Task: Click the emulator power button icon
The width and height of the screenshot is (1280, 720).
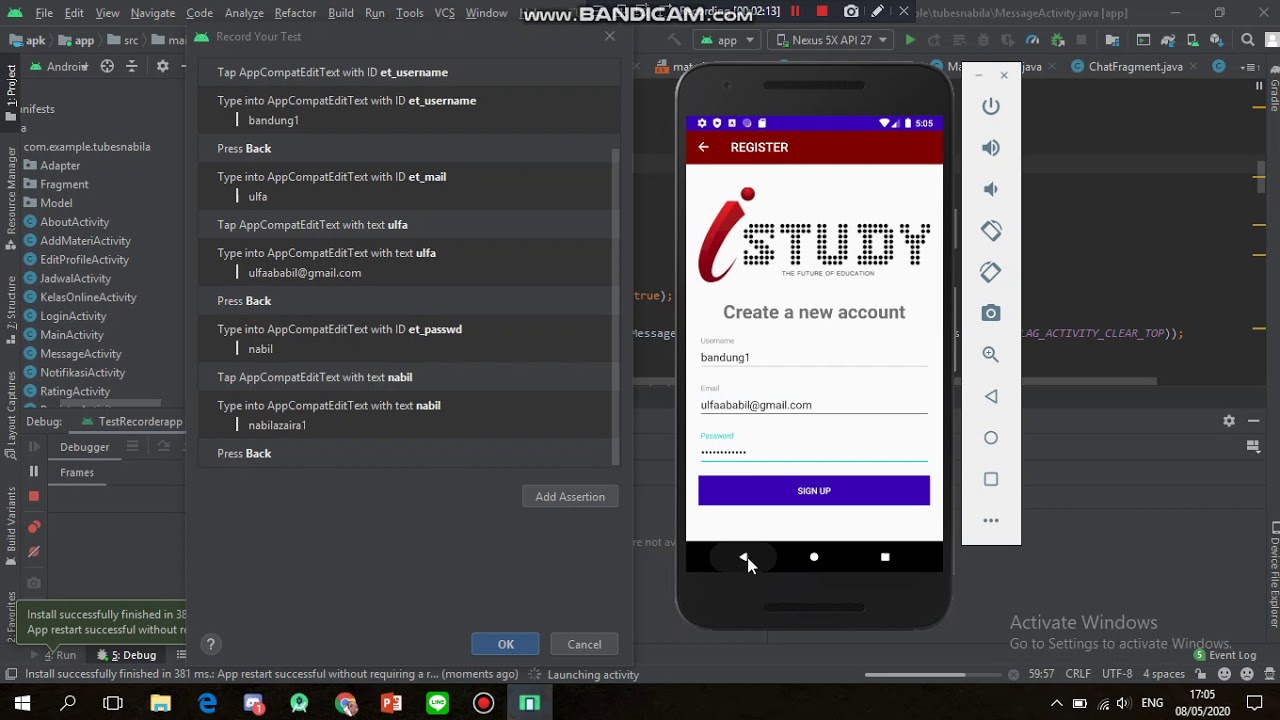Action: [991, 106]
